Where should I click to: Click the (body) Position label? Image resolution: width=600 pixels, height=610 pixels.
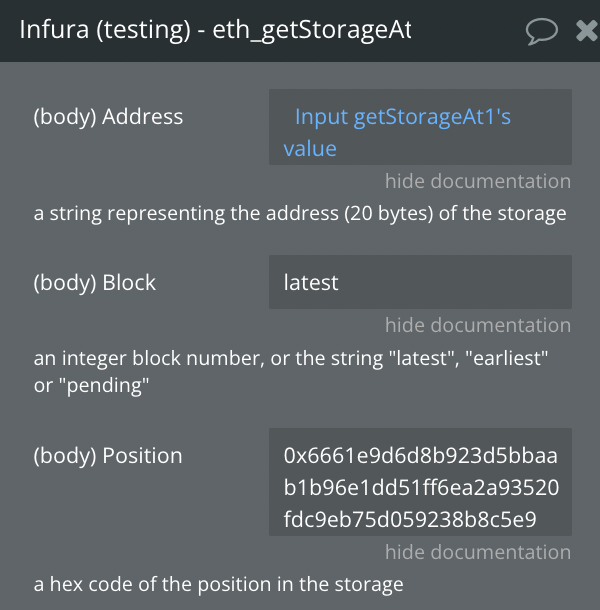pyautogui.click(x=108, y=456)
